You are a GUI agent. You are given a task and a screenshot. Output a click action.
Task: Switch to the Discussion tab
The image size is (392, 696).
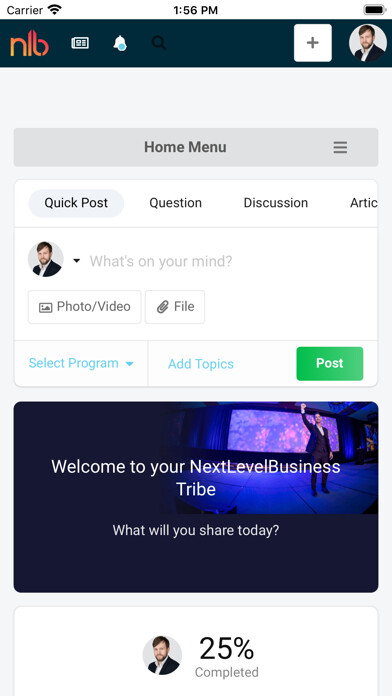pos(276,203)
